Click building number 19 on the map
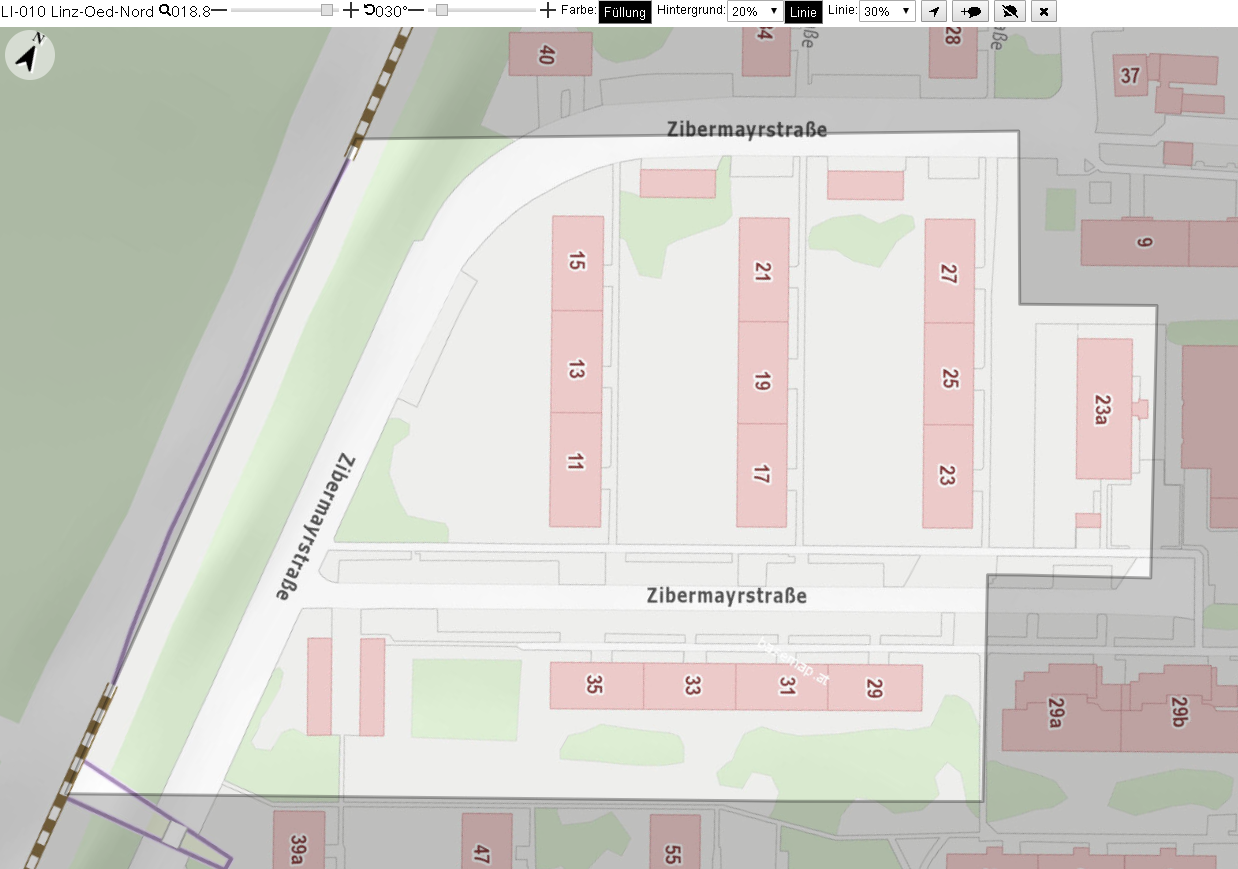The width and height of the screenshot is (1238, 869). click(x=763, y=381)
